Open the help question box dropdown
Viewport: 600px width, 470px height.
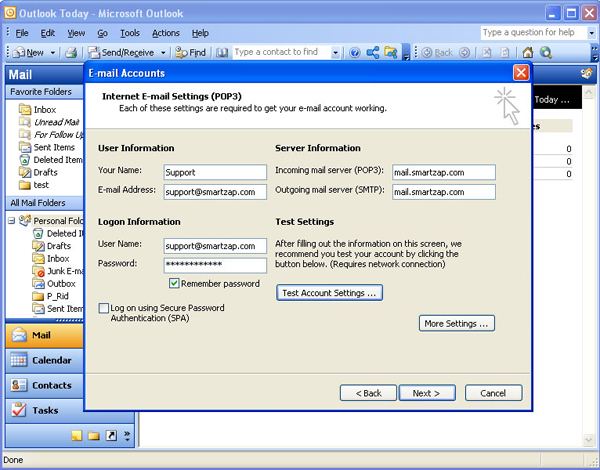[592, 33]
